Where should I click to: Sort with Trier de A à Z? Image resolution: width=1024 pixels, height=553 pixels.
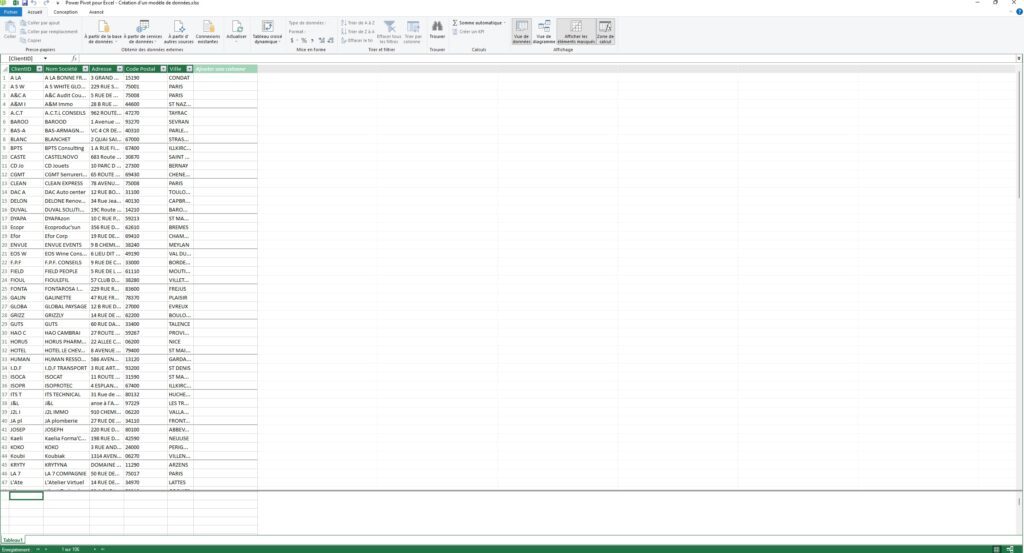point(358,23)
